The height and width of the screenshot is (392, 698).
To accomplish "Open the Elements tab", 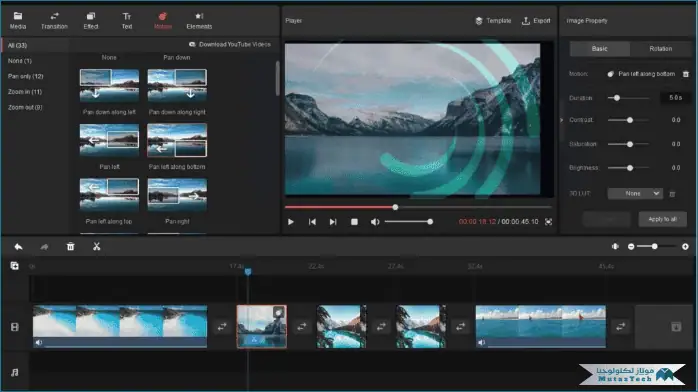I will pyautogui.click(x=199, y=21).
